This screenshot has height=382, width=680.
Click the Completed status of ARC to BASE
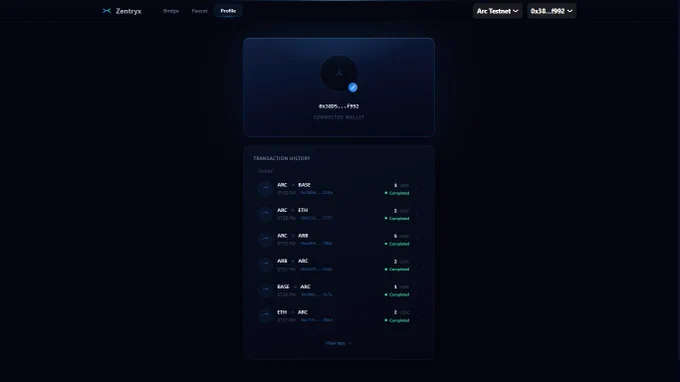coord(397,193)
